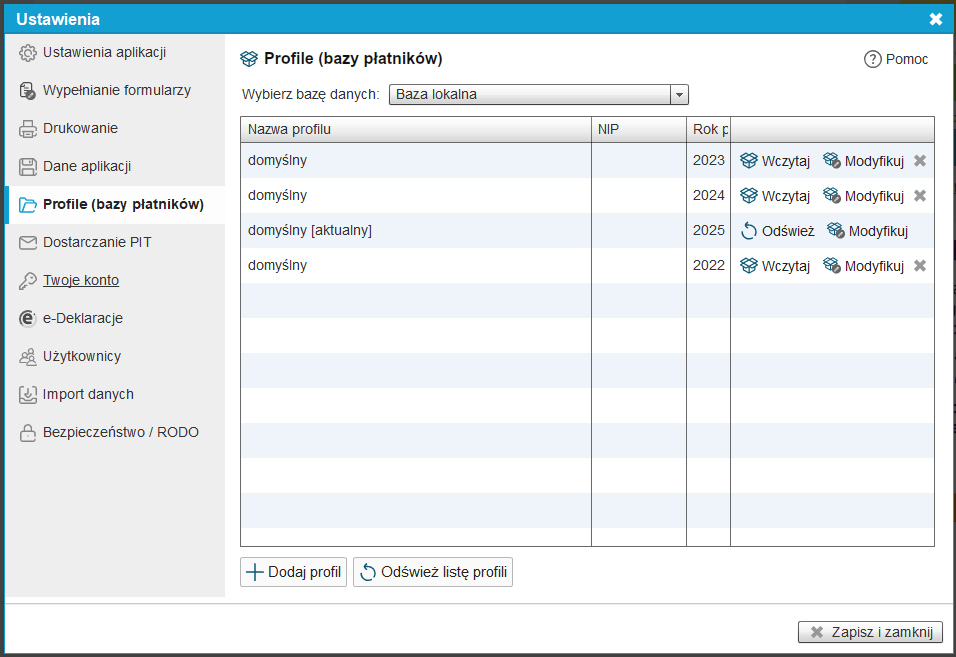This screenshot has width=956, height=657.
Task: Select e-Deklaracje in the sidebar
Action: (x=82, y=318)
